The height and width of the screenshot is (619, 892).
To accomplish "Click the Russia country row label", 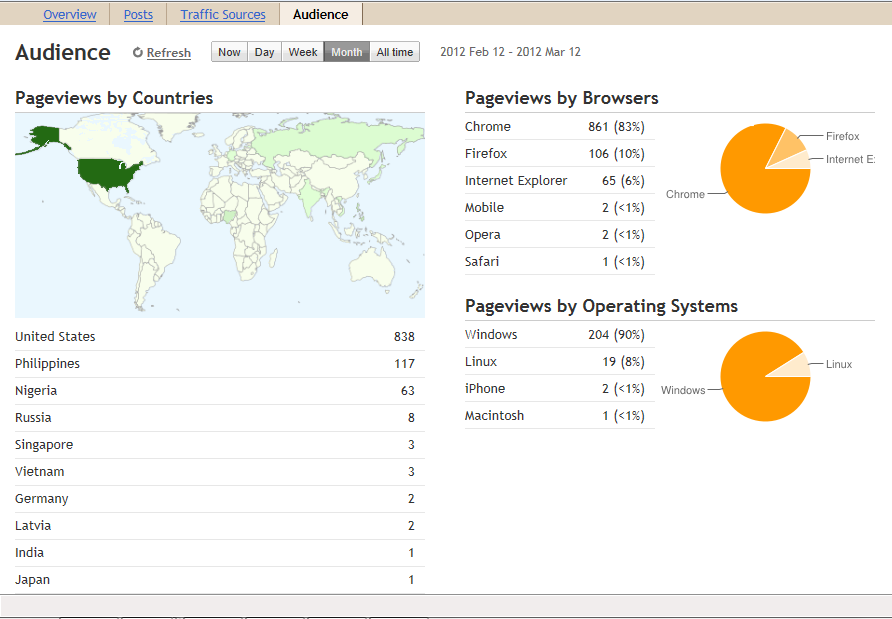I will [33, 418].
